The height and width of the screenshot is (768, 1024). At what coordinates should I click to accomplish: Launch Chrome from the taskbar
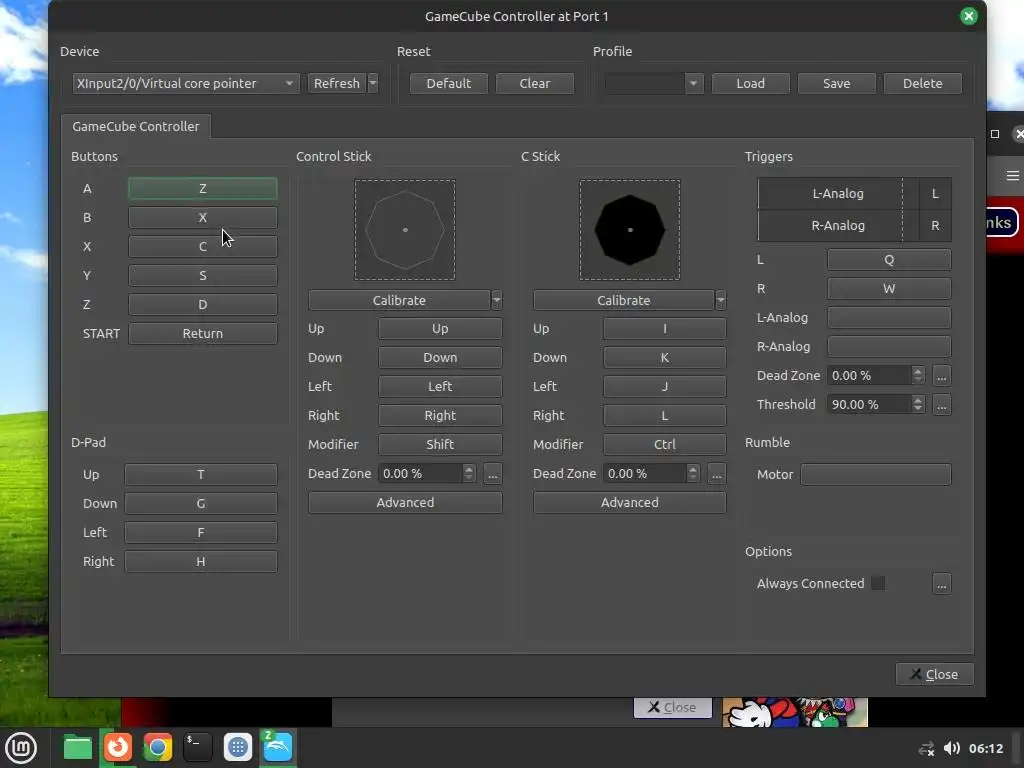(157, 748)
